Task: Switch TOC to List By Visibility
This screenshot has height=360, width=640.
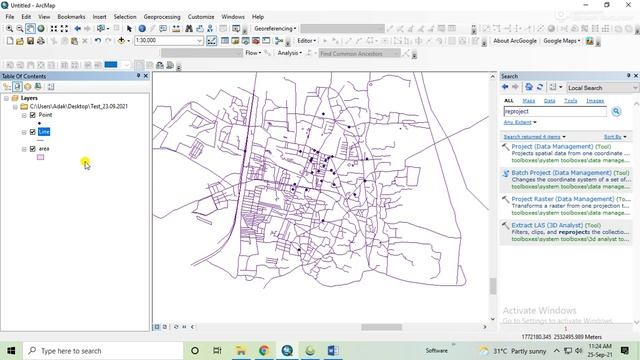Action: pos(27,87)
